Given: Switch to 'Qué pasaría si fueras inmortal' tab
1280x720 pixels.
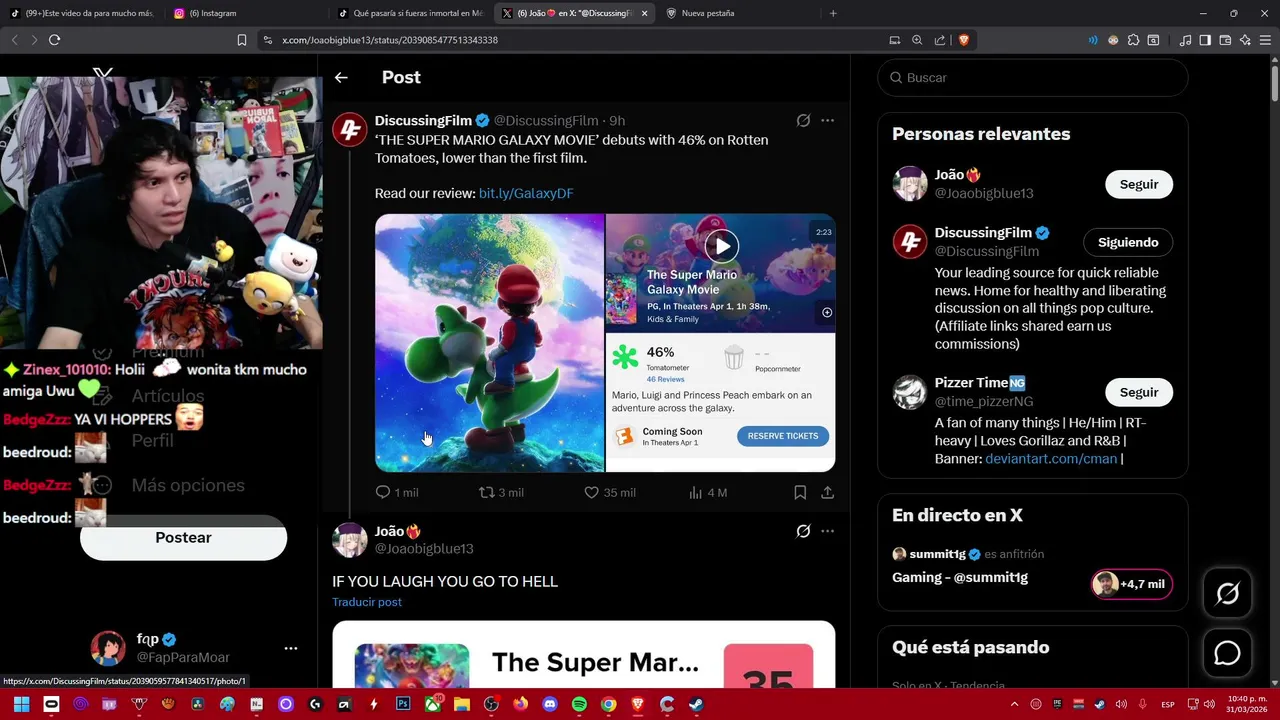Looking at the screenshot, I should 410,13.
